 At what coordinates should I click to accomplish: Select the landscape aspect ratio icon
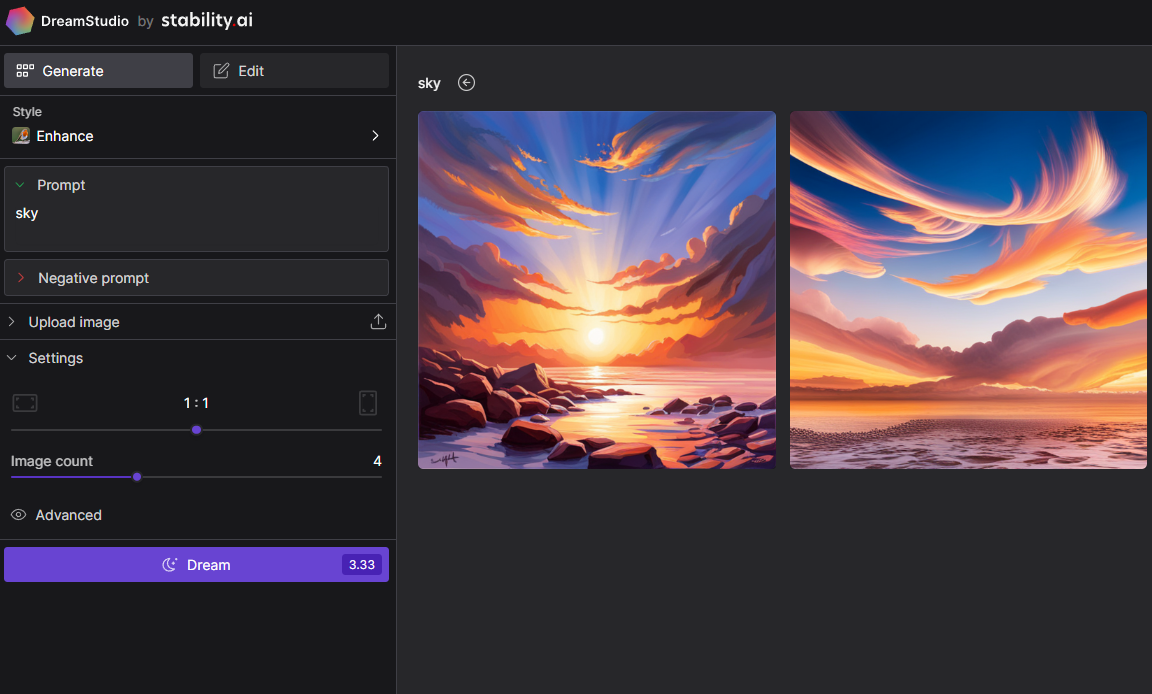(25, 402)
